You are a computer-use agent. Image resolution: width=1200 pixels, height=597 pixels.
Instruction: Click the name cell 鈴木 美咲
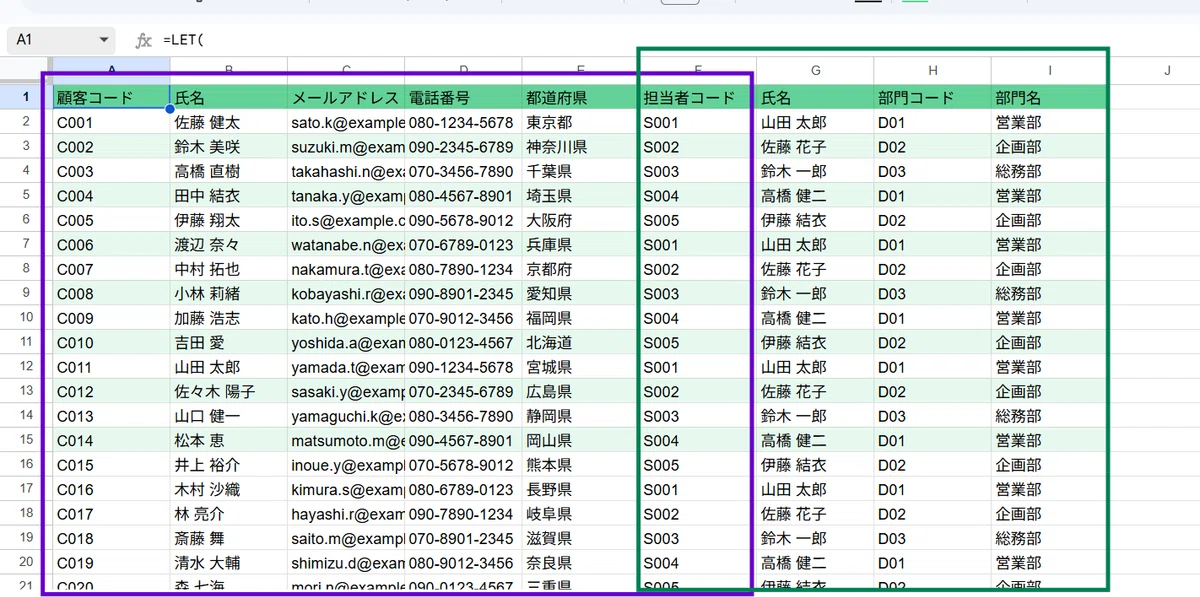click(229, 147)
